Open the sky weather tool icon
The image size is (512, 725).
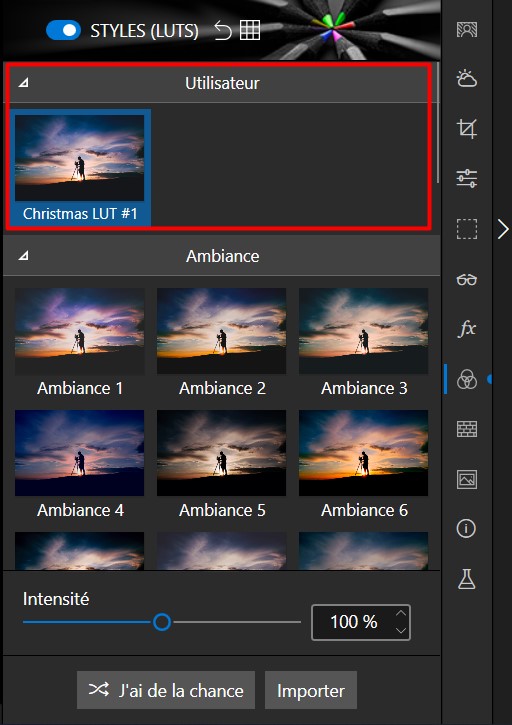coord(467,79)
